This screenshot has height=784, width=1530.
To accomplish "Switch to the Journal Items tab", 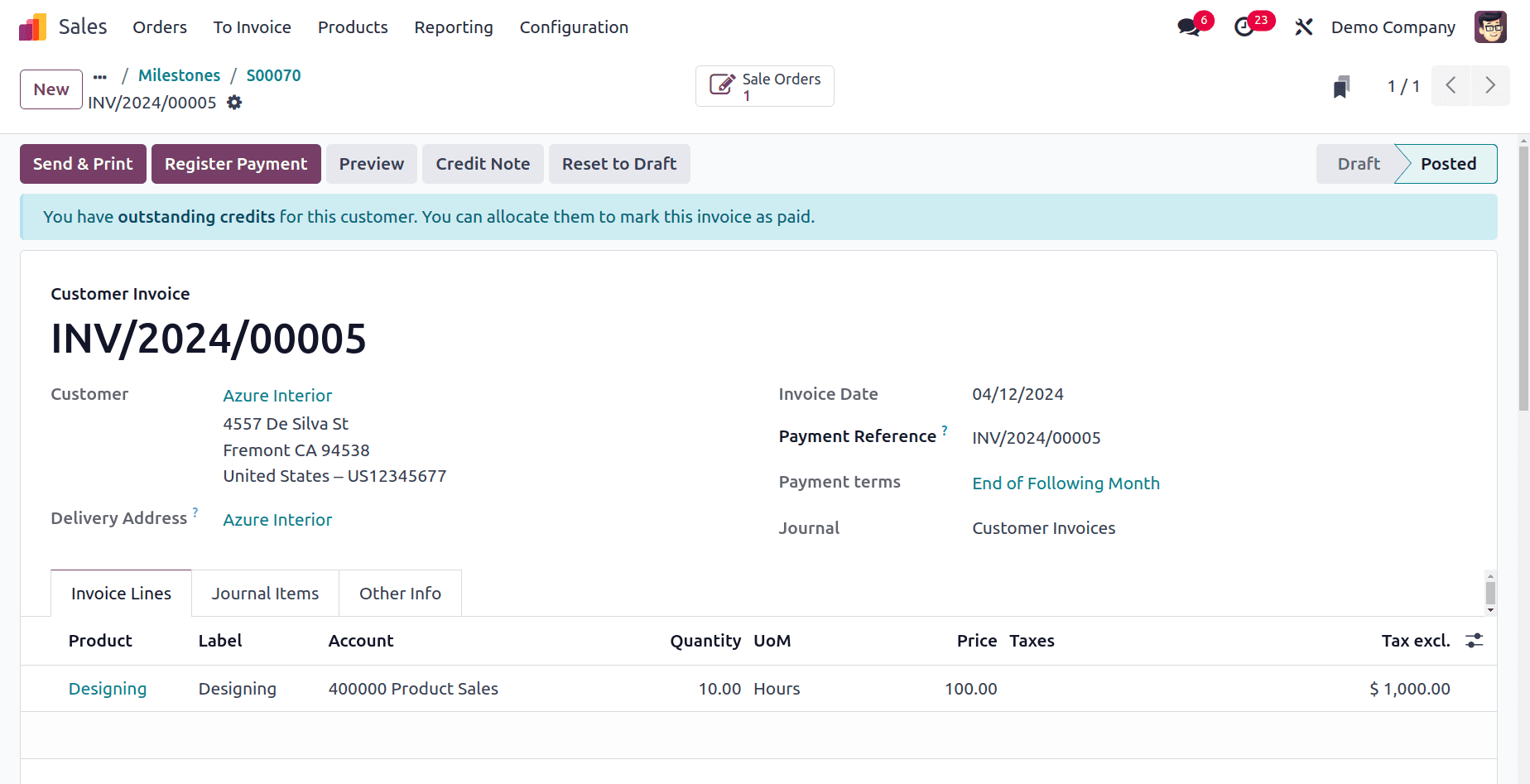I will (x=265, y=594).
